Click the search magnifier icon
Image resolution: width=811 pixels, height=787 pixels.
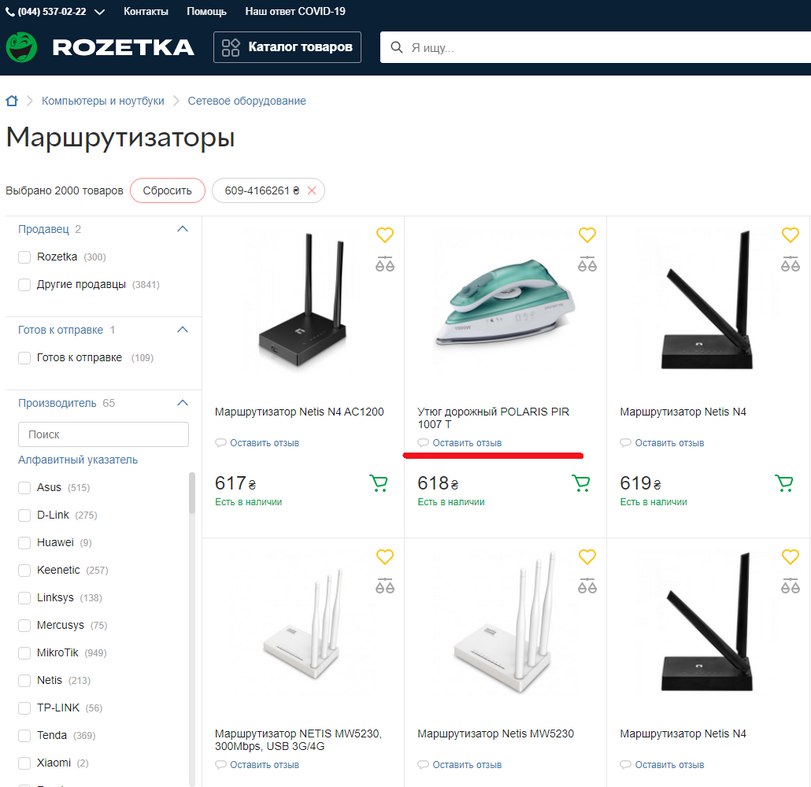click(x=397, y=48)
